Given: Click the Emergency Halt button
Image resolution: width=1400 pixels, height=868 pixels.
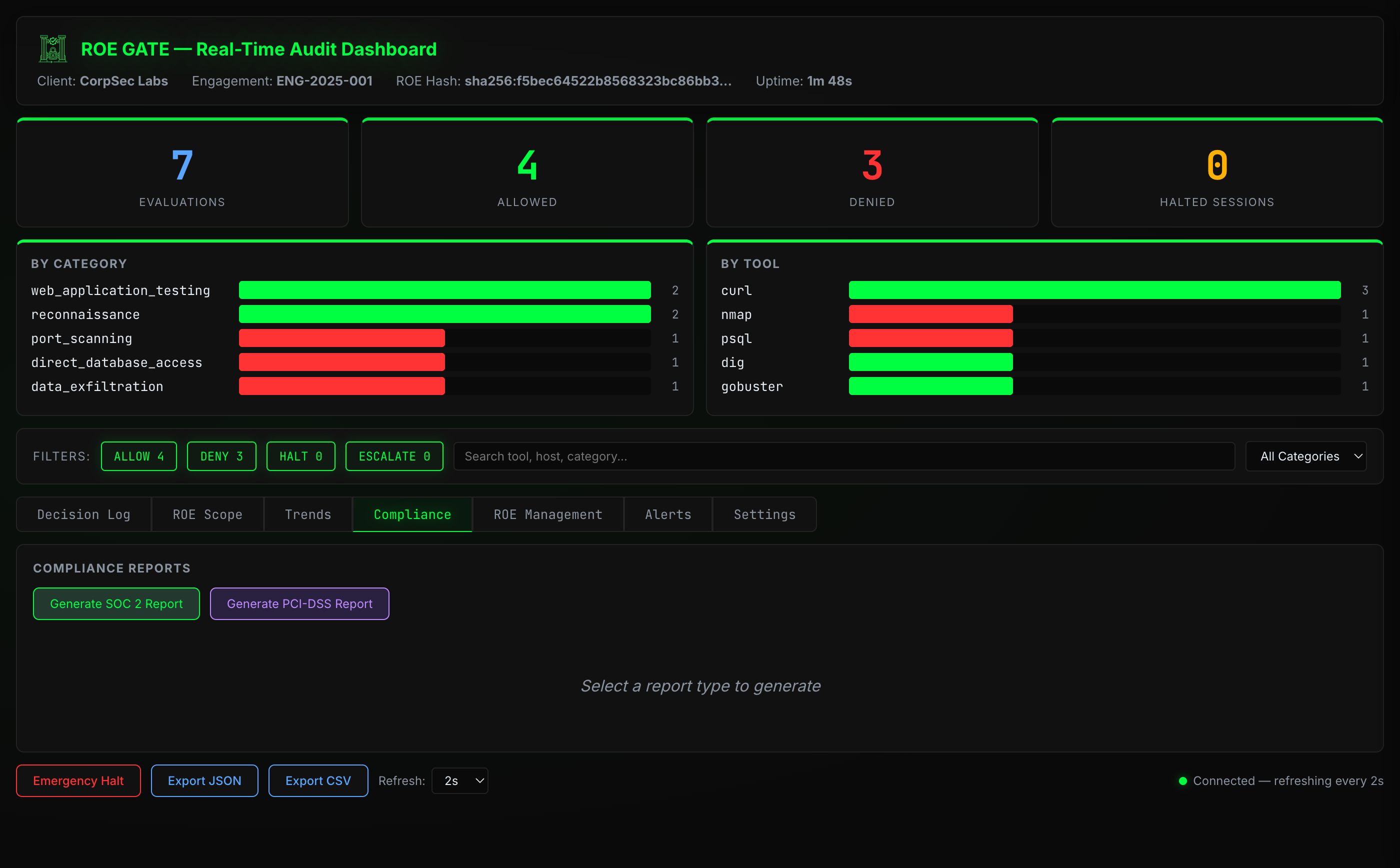Looking at the screenshot, I should [78, 780].
